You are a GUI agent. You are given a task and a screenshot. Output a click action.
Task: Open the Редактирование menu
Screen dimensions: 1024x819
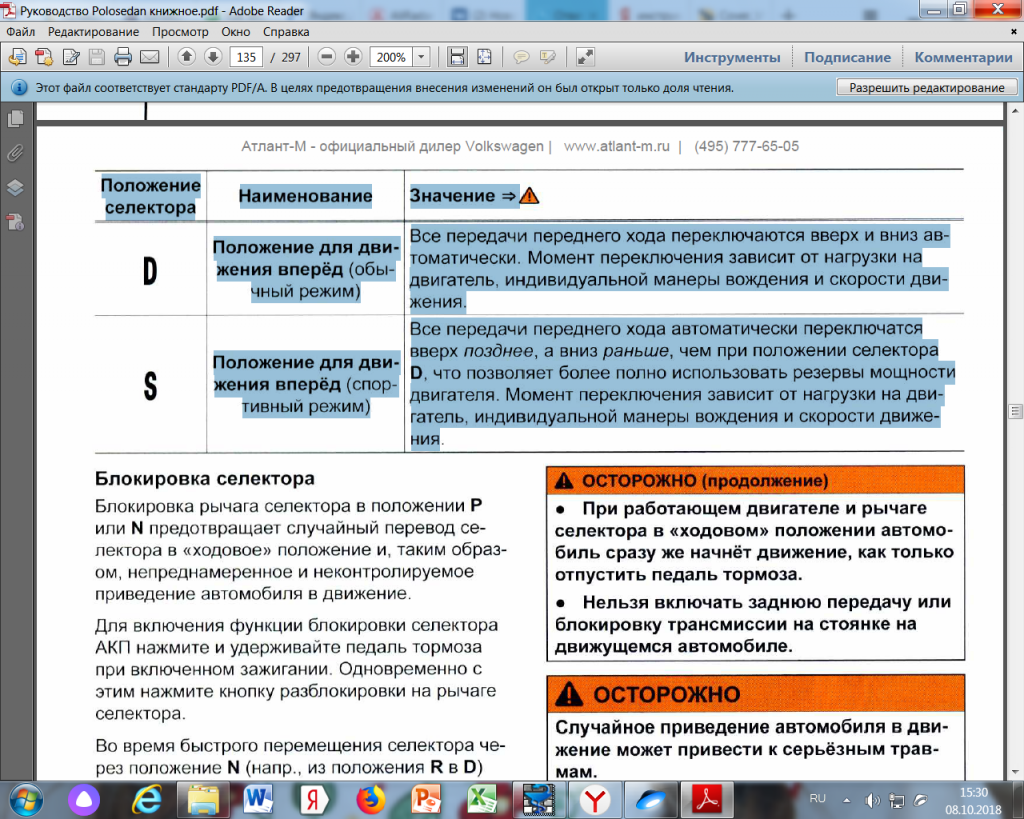pos(92,31)
